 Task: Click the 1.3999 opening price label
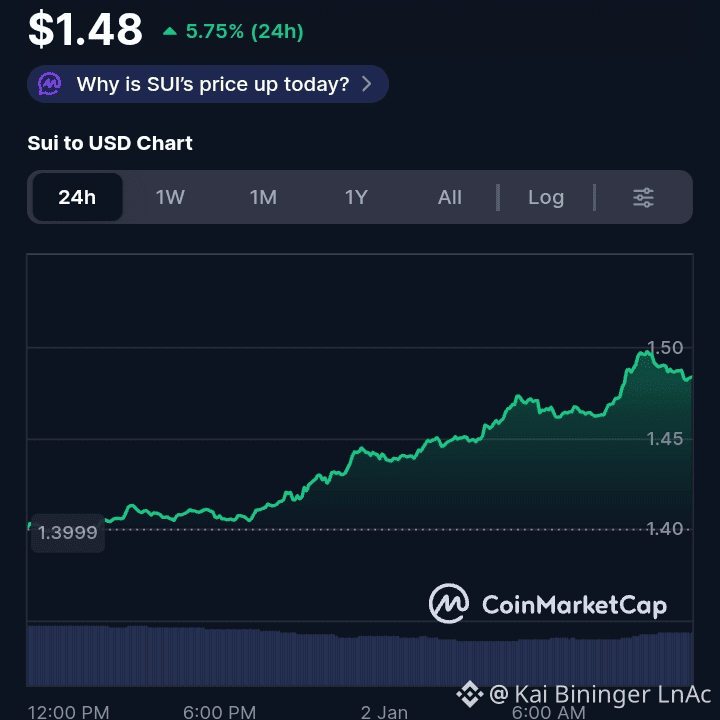point(68,533)
